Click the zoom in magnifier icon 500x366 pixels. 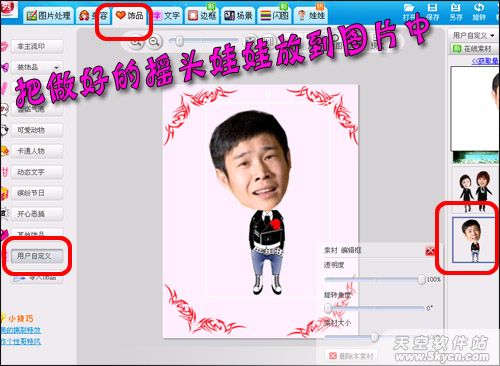click(135, 42)
